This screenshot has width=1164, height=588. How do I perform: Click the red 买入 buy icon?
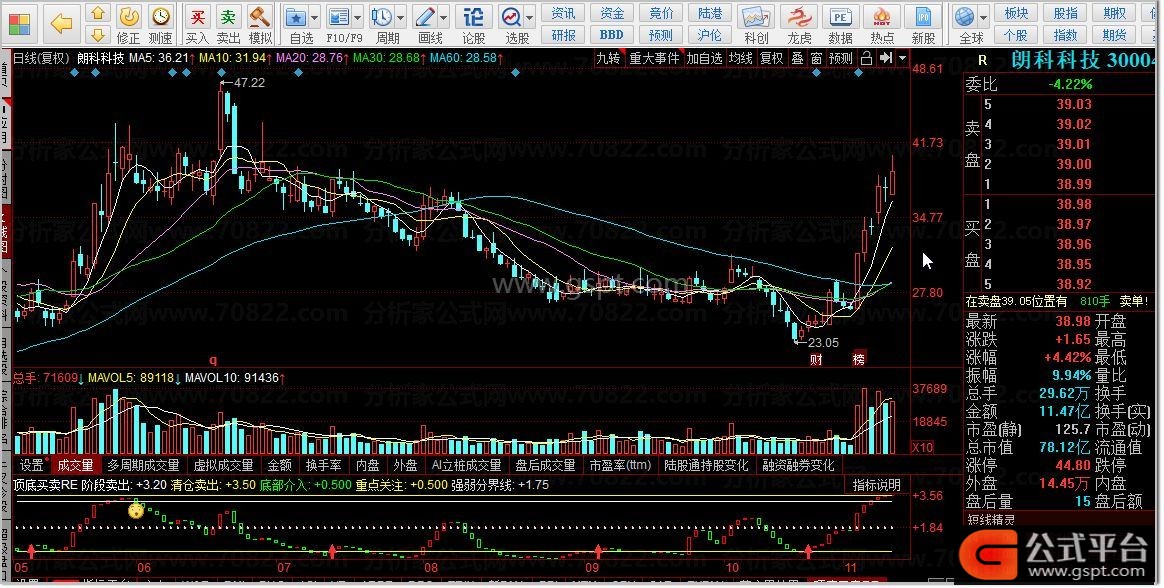click(197, 24)
